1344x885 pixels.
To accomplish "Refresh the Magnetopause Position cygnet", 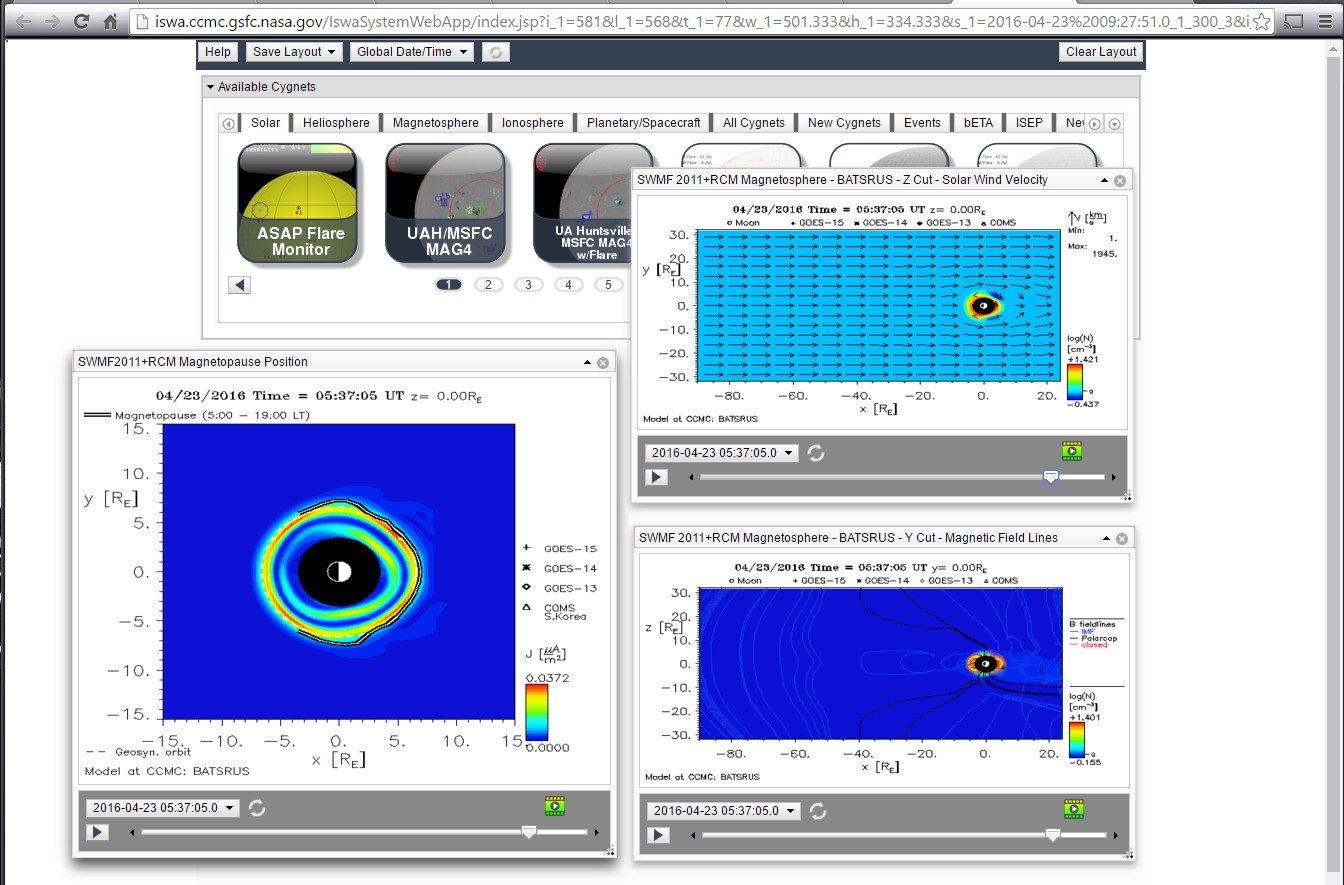I will pyautogui.click(x=257, y=808).
